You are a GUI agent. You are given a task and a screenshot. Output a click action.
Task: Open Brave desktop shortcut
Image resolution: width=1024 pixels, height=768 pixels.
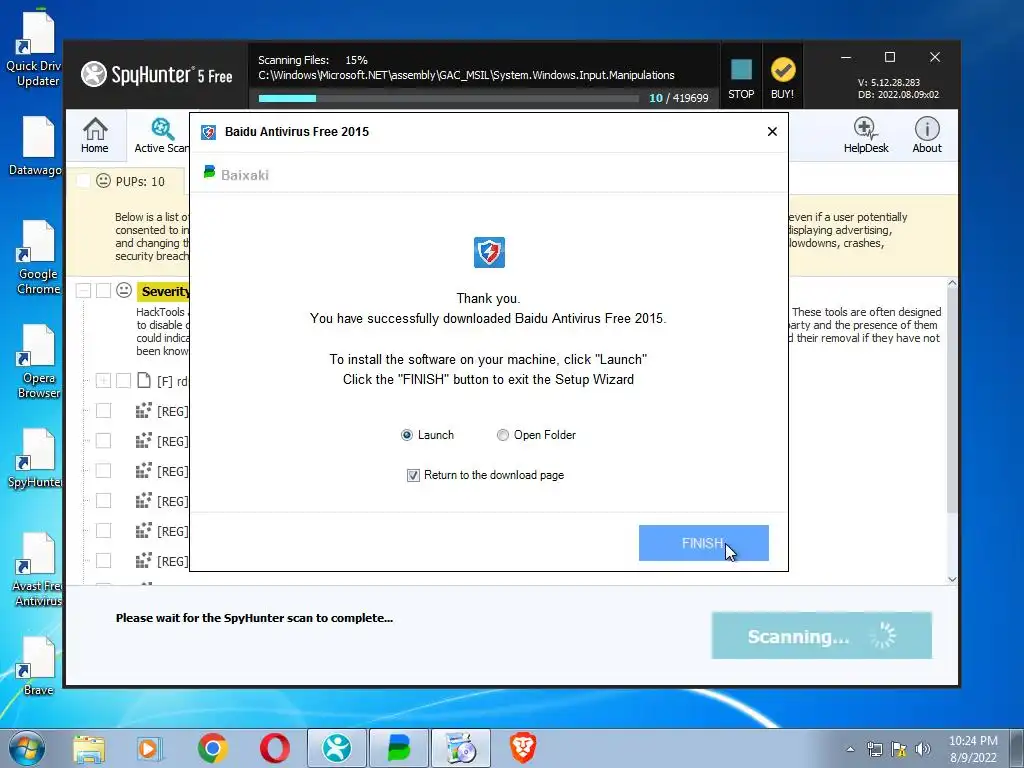coord(37,667)
